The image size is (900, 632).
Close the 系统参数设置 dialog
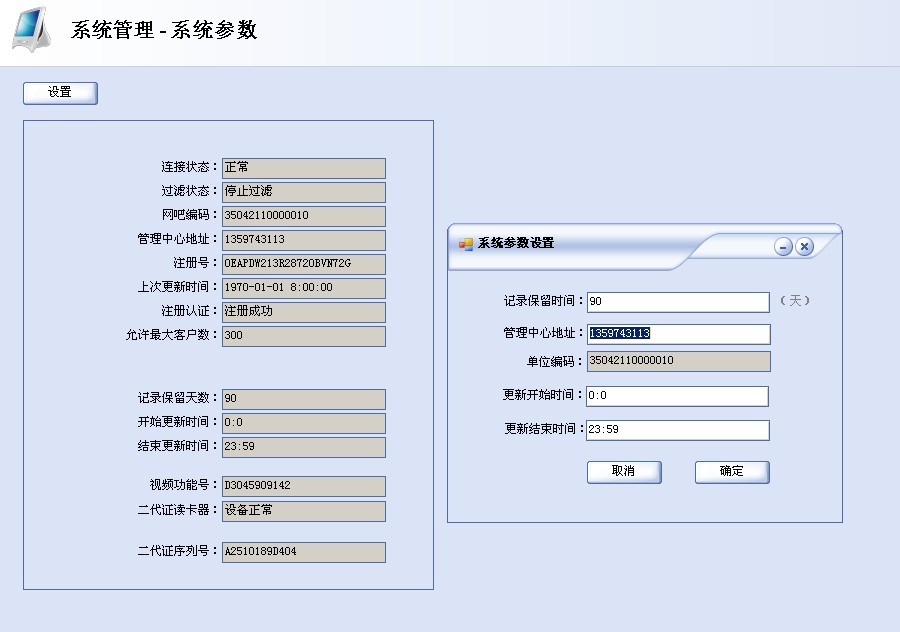click(x=803, y=246)
